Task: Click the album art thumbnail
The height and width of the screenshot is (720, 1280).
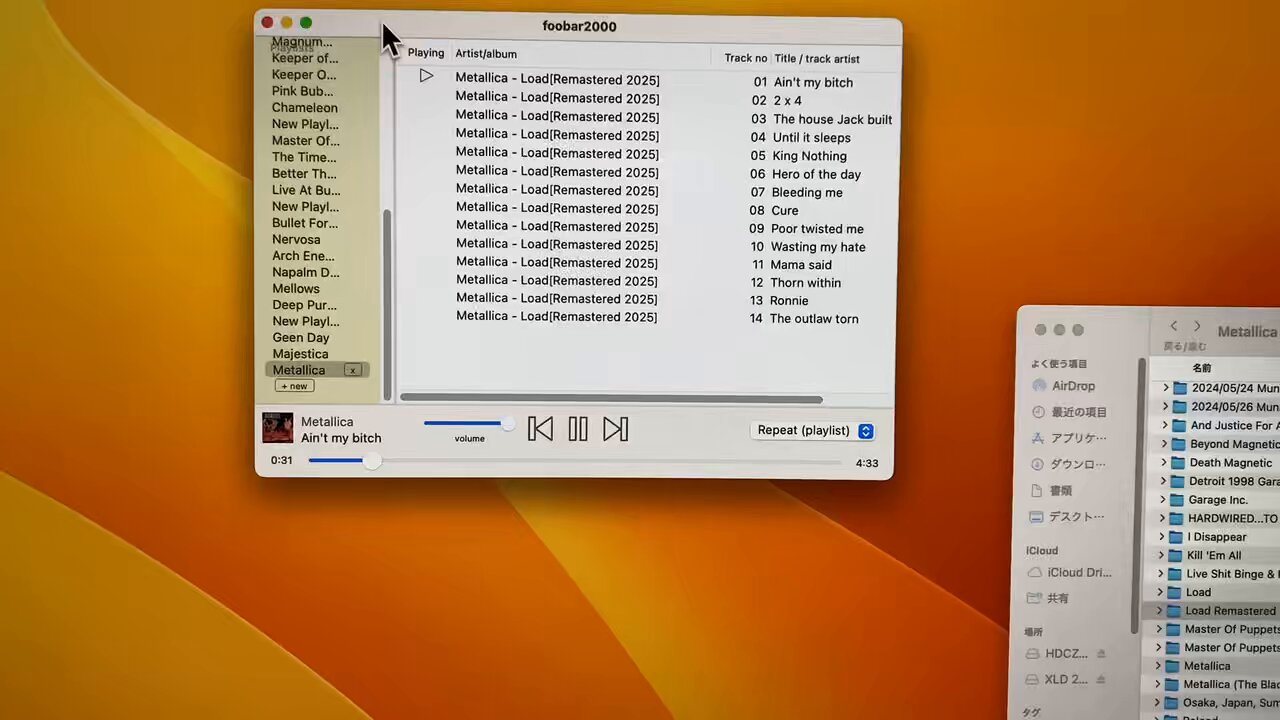Action: [278, 428]
